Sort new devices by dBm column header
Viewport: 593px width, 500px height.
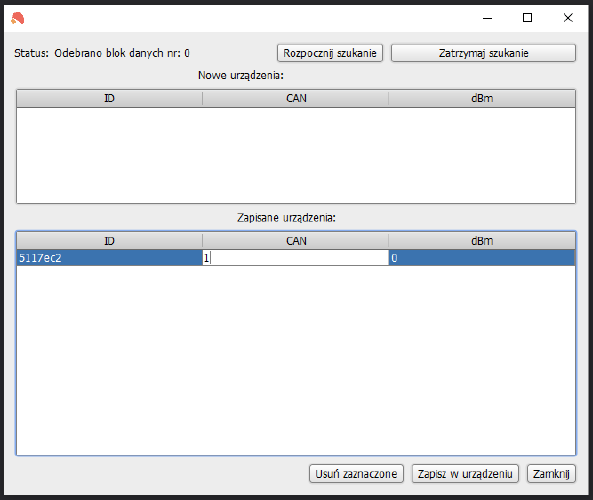click(482, 98)
